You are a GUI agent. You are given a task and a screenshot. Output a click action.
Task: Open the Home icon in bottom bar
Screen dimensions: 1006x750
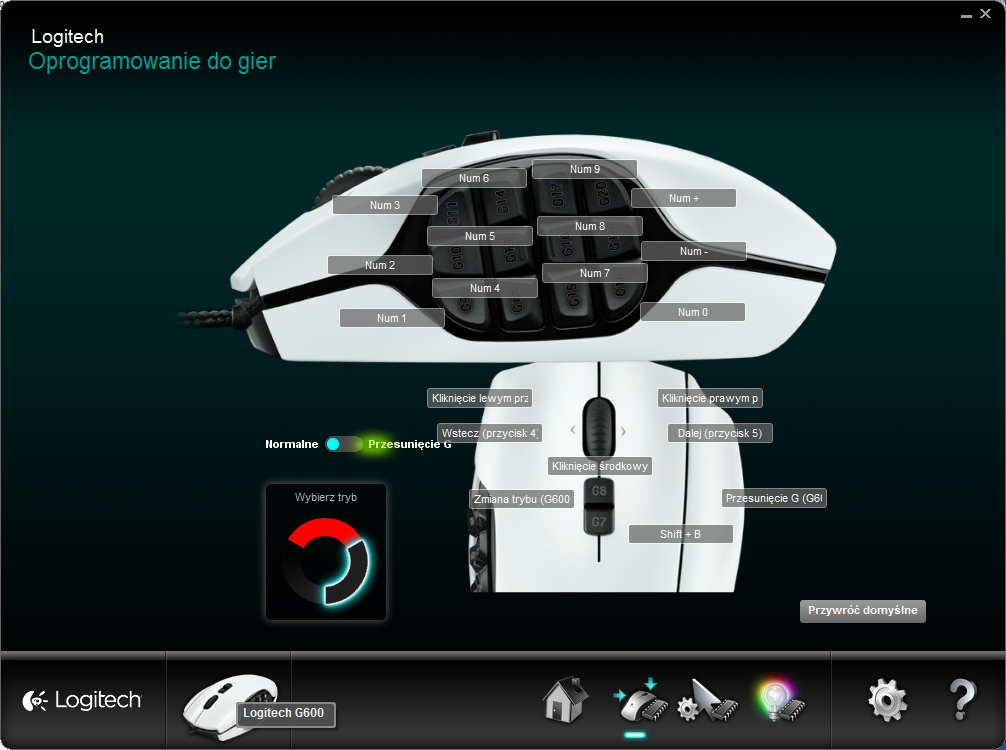(565, 699)
